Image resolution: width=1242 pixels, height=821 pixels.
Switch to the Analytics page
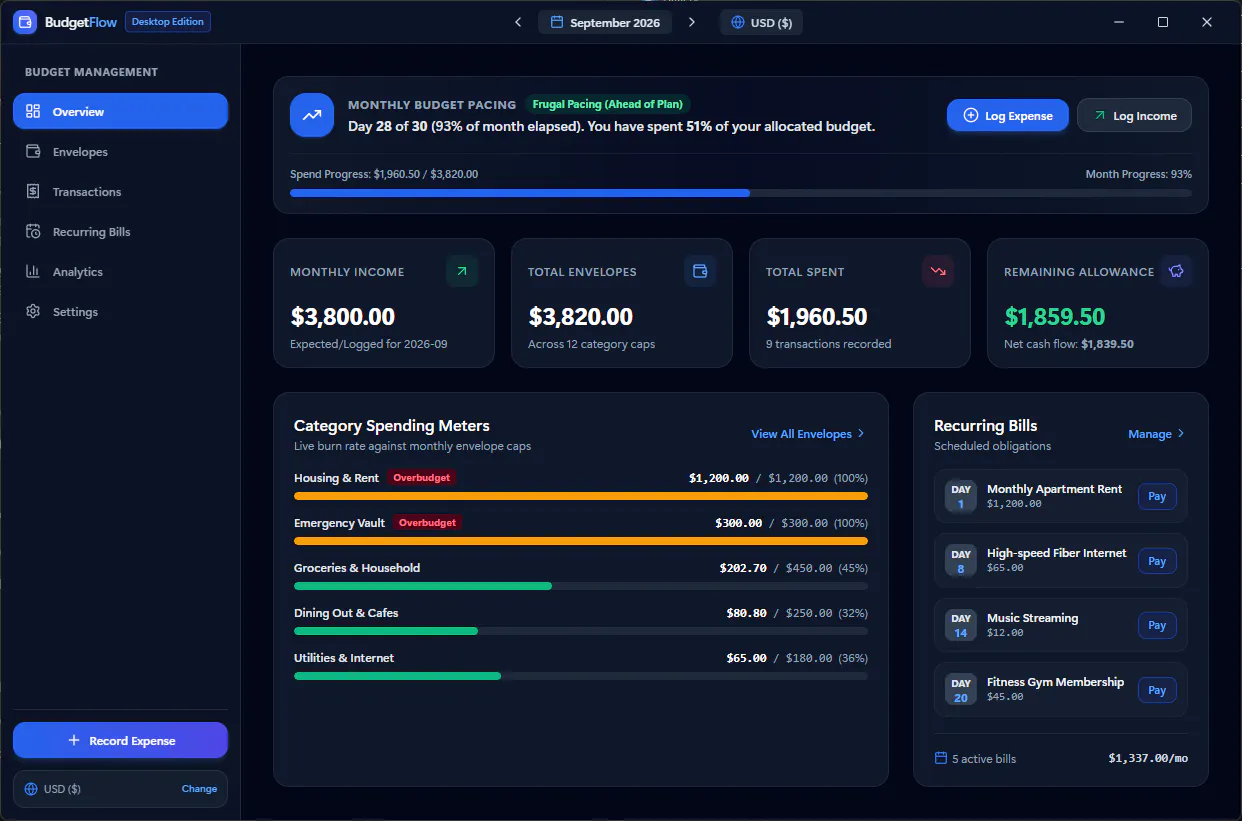120,271
